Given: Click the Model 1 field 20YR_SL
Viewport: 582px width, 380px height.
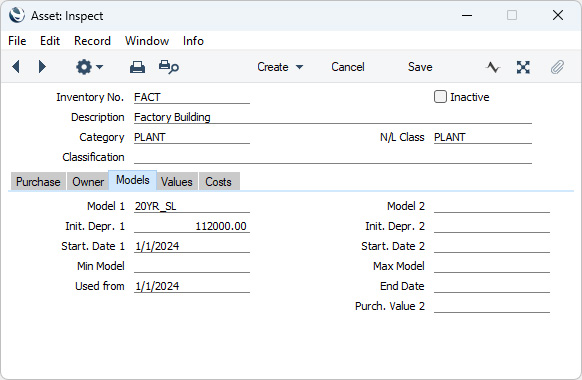Looking at the screenshot, I should (x=192, y=206).
